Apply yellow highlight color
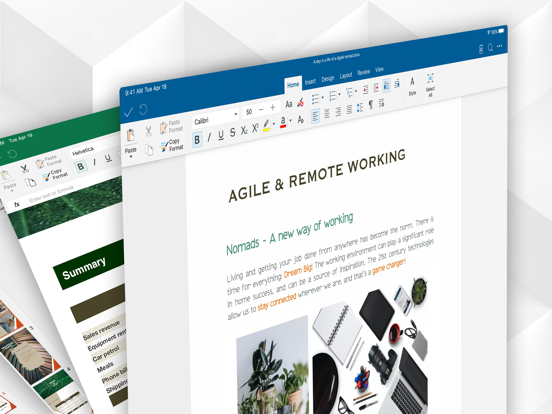This screenshot has height=414, width=552. (266, 126)
